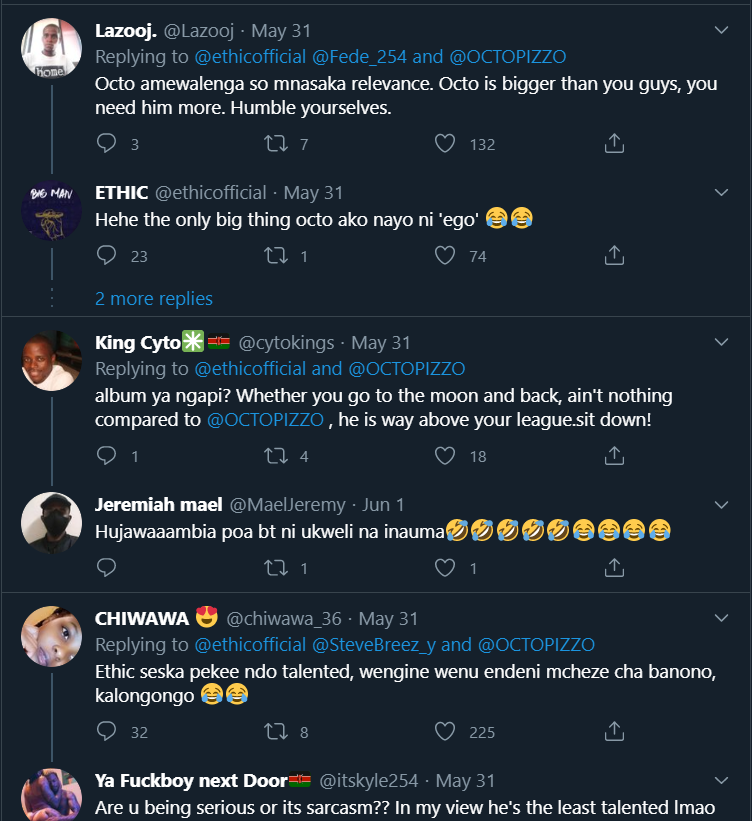This screenshot has width=752, height=821.
Task: Like Jeremiah mael's tweet
Action: tap(445, 568)
